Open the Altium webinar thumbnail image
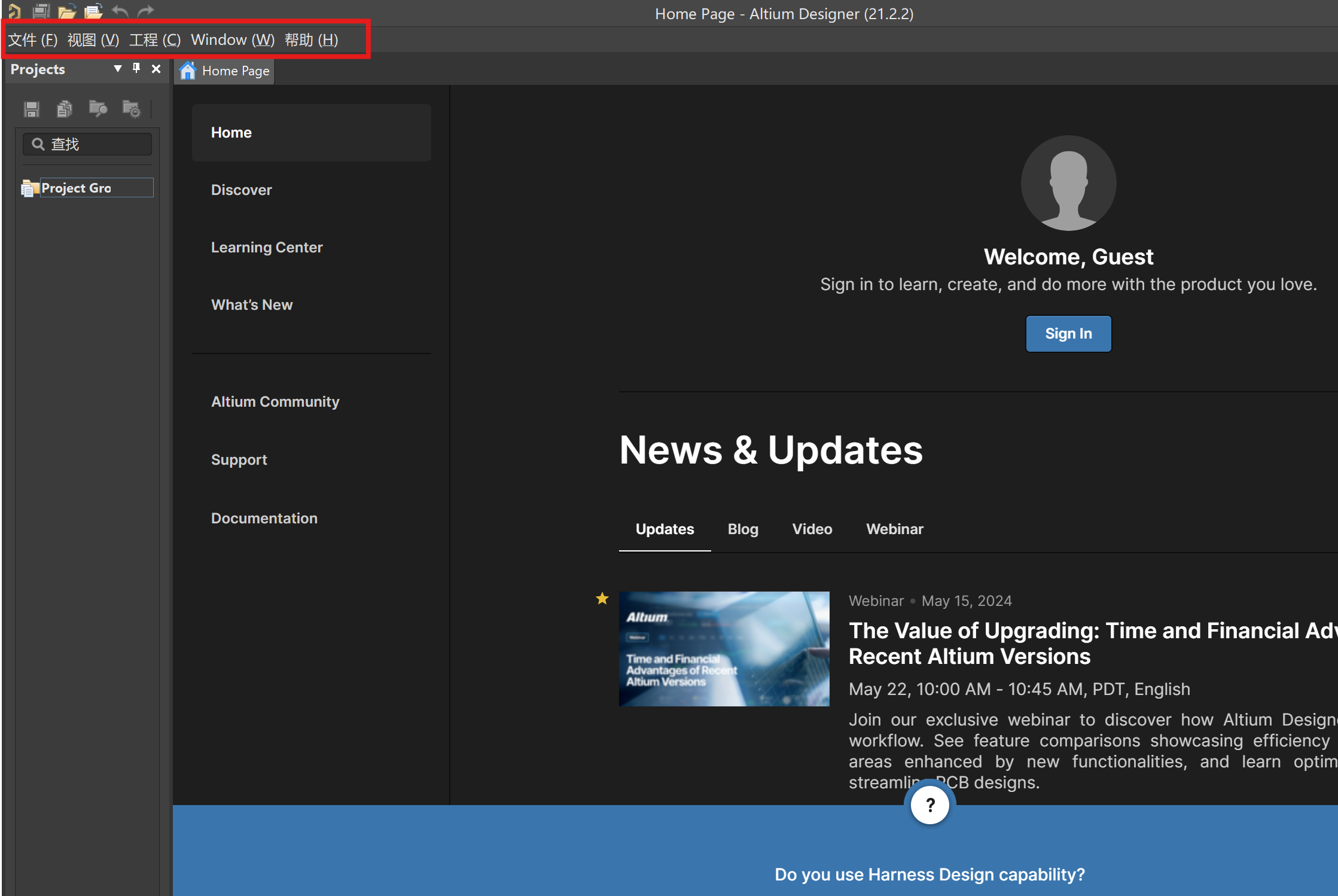The height and width of the screenshot is (896, 1338). coord(724,649)
